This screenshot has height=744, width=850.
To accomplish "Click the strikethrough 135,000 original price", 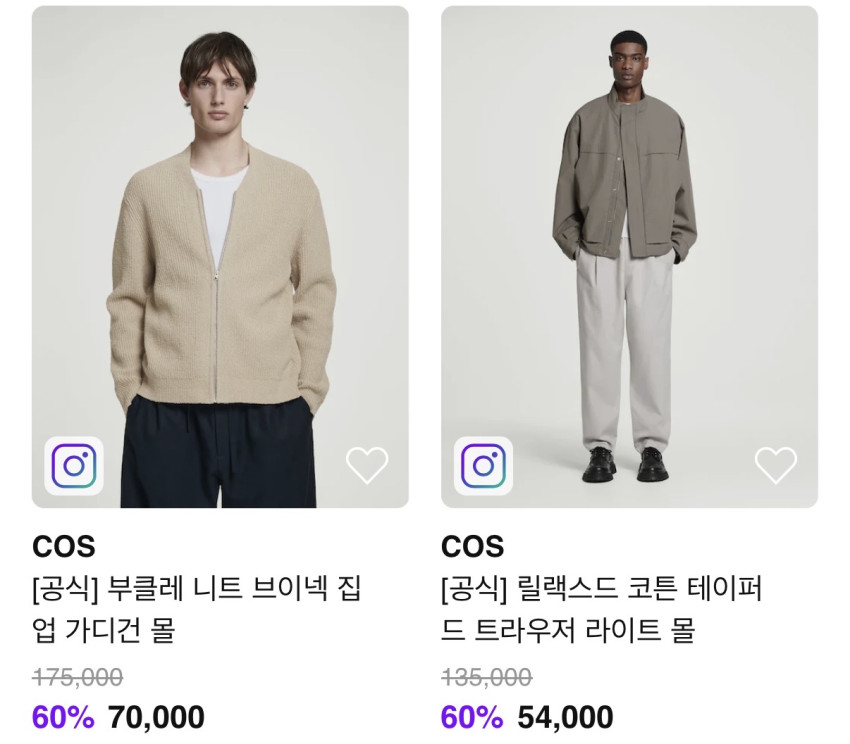I will [x=487, y=677].
